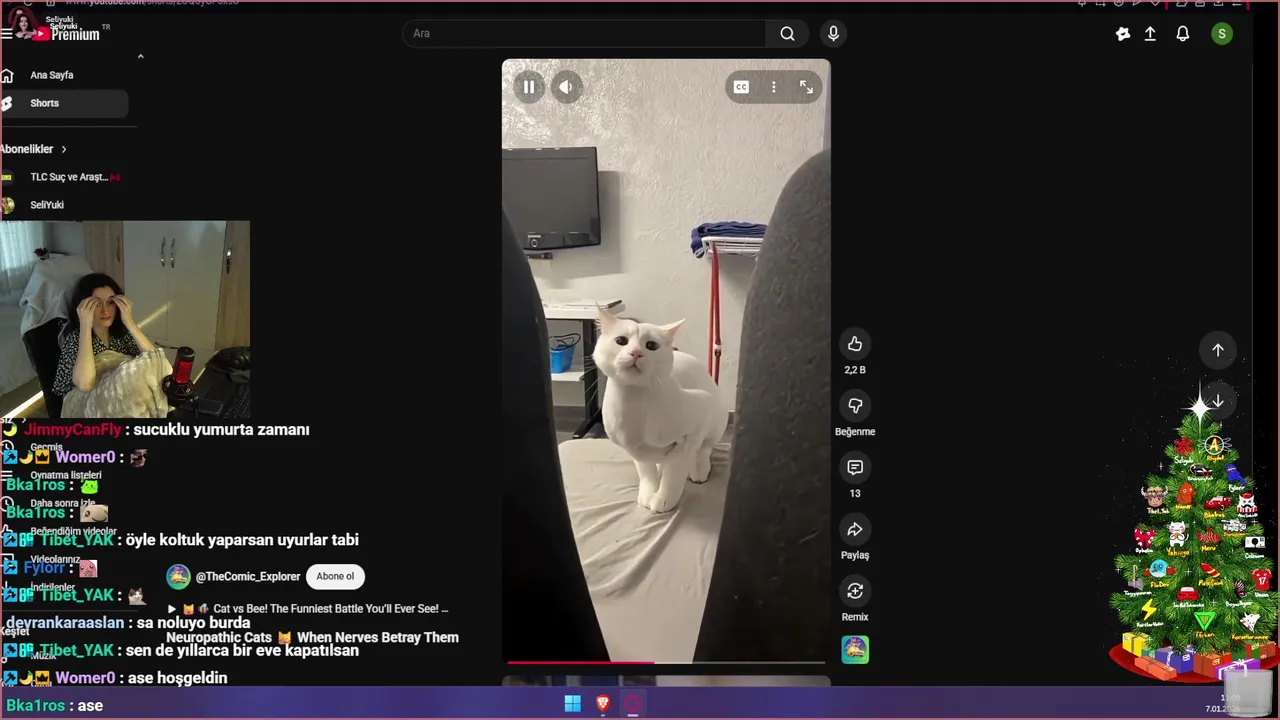The image size is (1280, 720).
Task: Click chat message 'sucuklu yumurta zamanı'
Action: [x=221, y=429]
